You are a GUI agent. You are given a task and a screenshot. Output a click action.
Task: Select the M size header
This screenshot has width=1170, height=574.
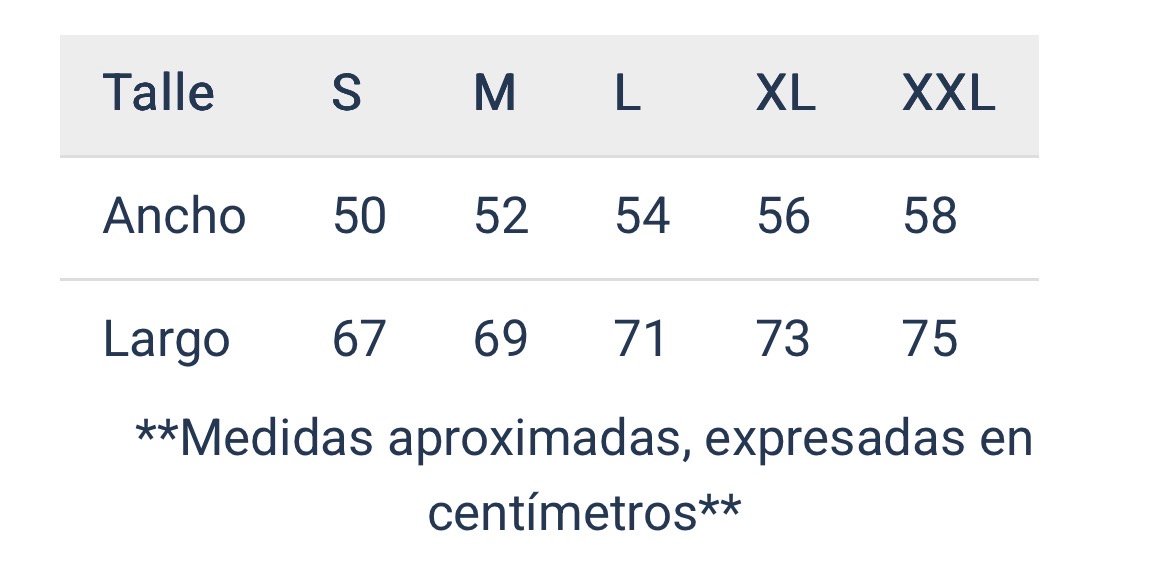(x=495, y=94)
